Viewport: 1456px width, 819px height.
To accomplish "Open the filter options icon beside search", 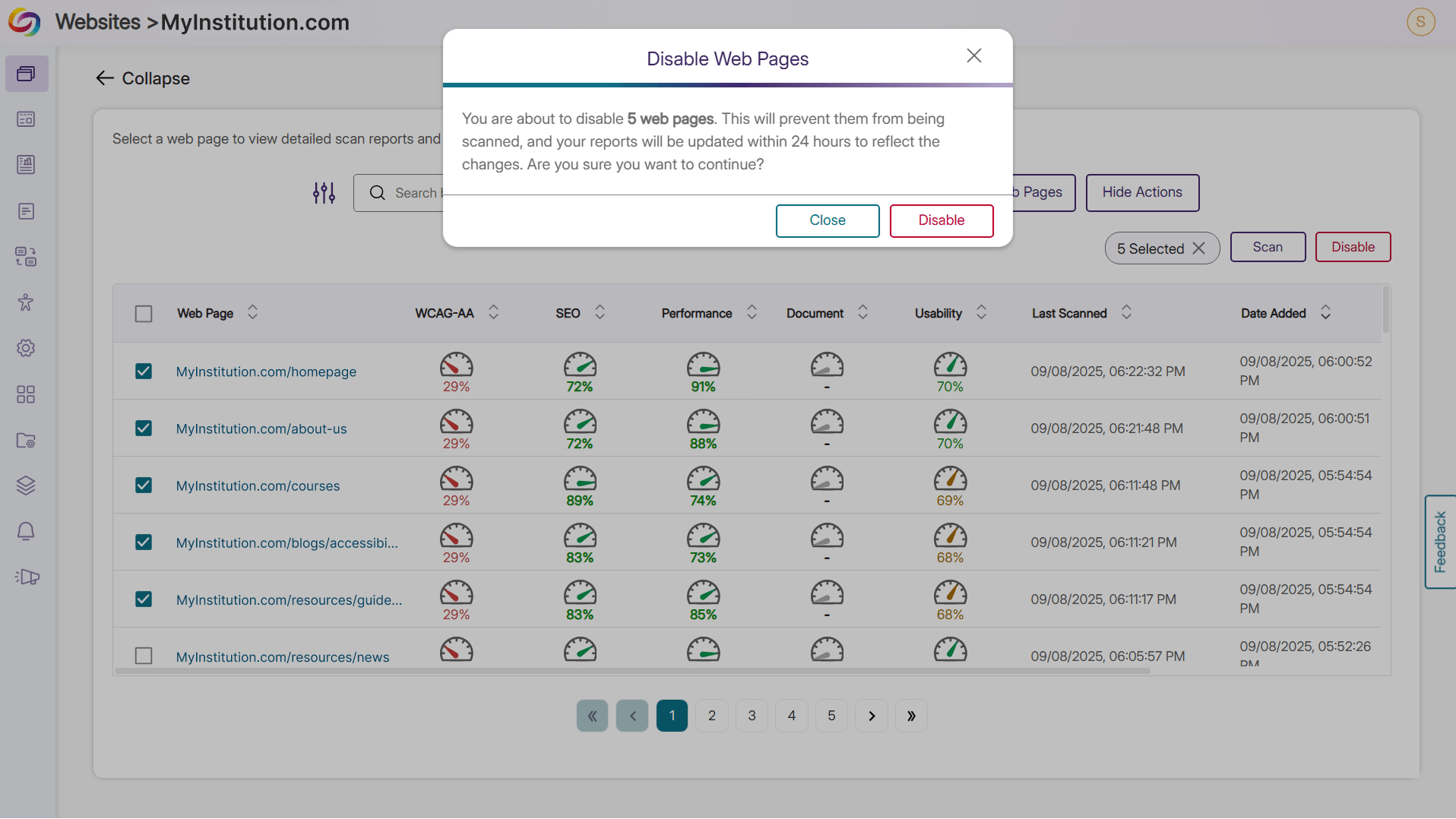I will tap(323, 193).
